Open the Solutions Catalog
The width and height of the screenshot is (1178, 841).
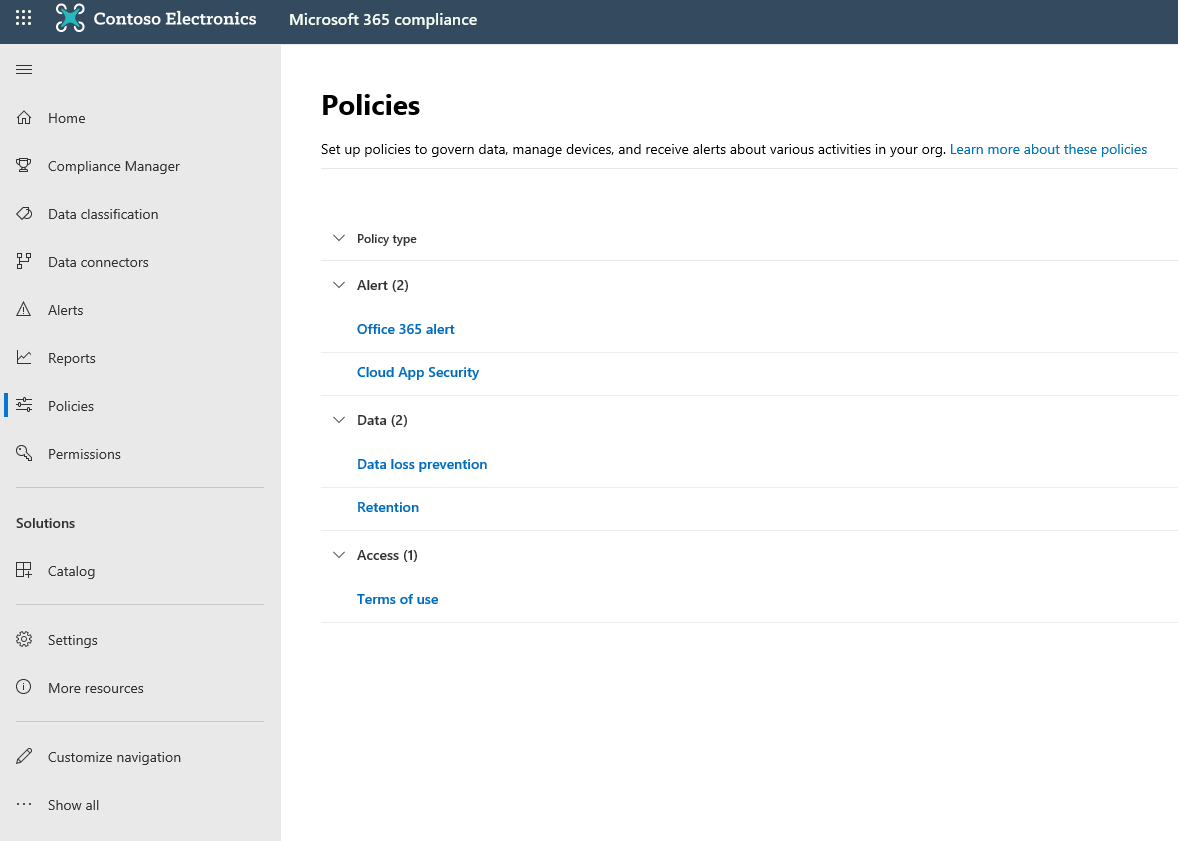[x=71, y=570]
